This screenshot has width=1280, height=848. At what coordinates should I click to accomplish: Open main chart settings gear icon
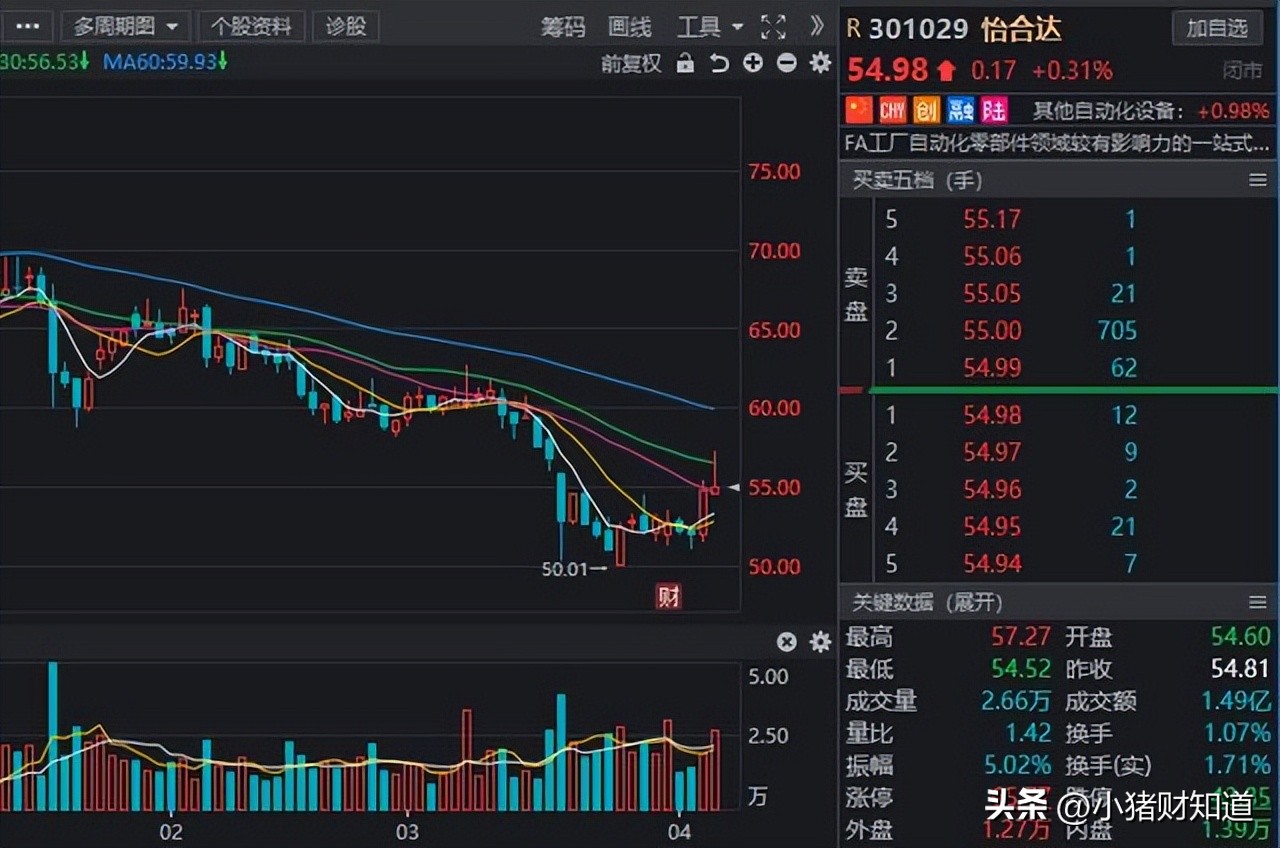coord(820,63)
